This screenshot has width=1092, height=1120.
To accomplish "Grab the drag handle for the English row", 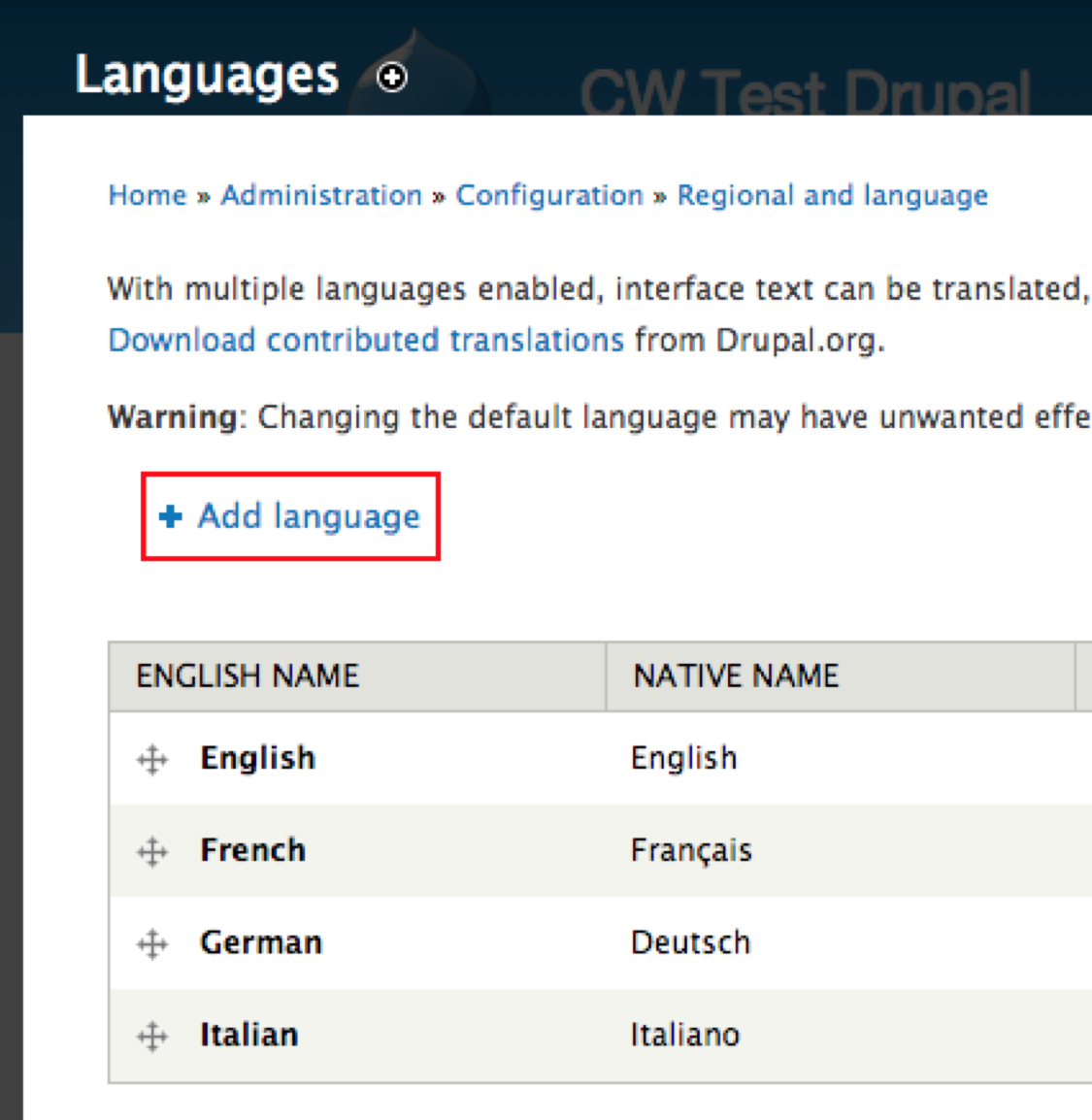I will pyautogui.click(x=152, y=759).
